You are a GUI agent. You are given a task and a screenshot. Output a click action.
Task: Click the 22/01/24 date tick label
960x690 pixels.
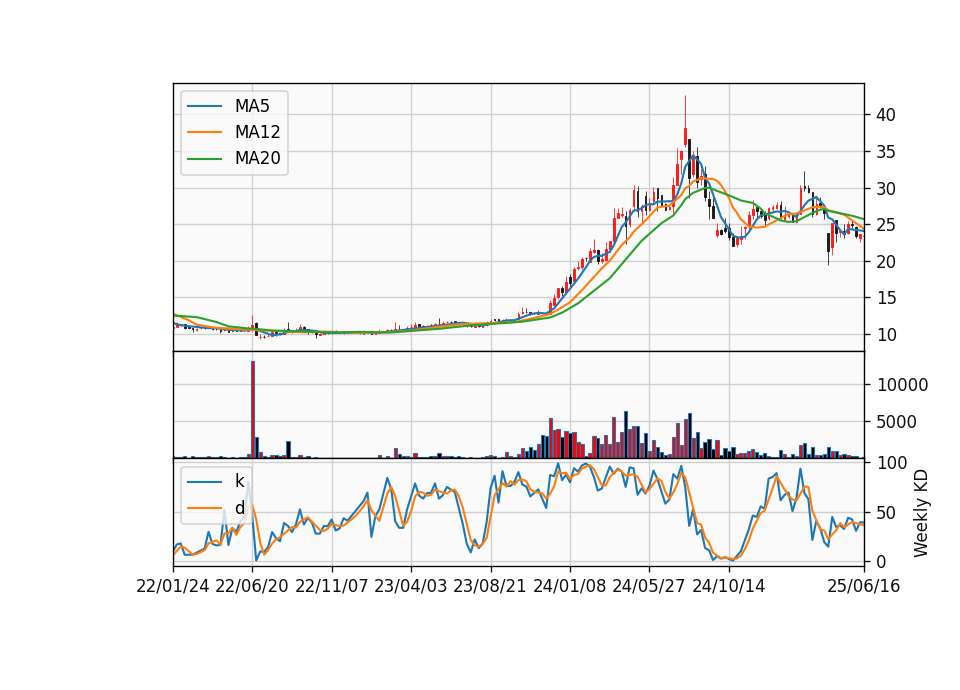pos(173,587)
